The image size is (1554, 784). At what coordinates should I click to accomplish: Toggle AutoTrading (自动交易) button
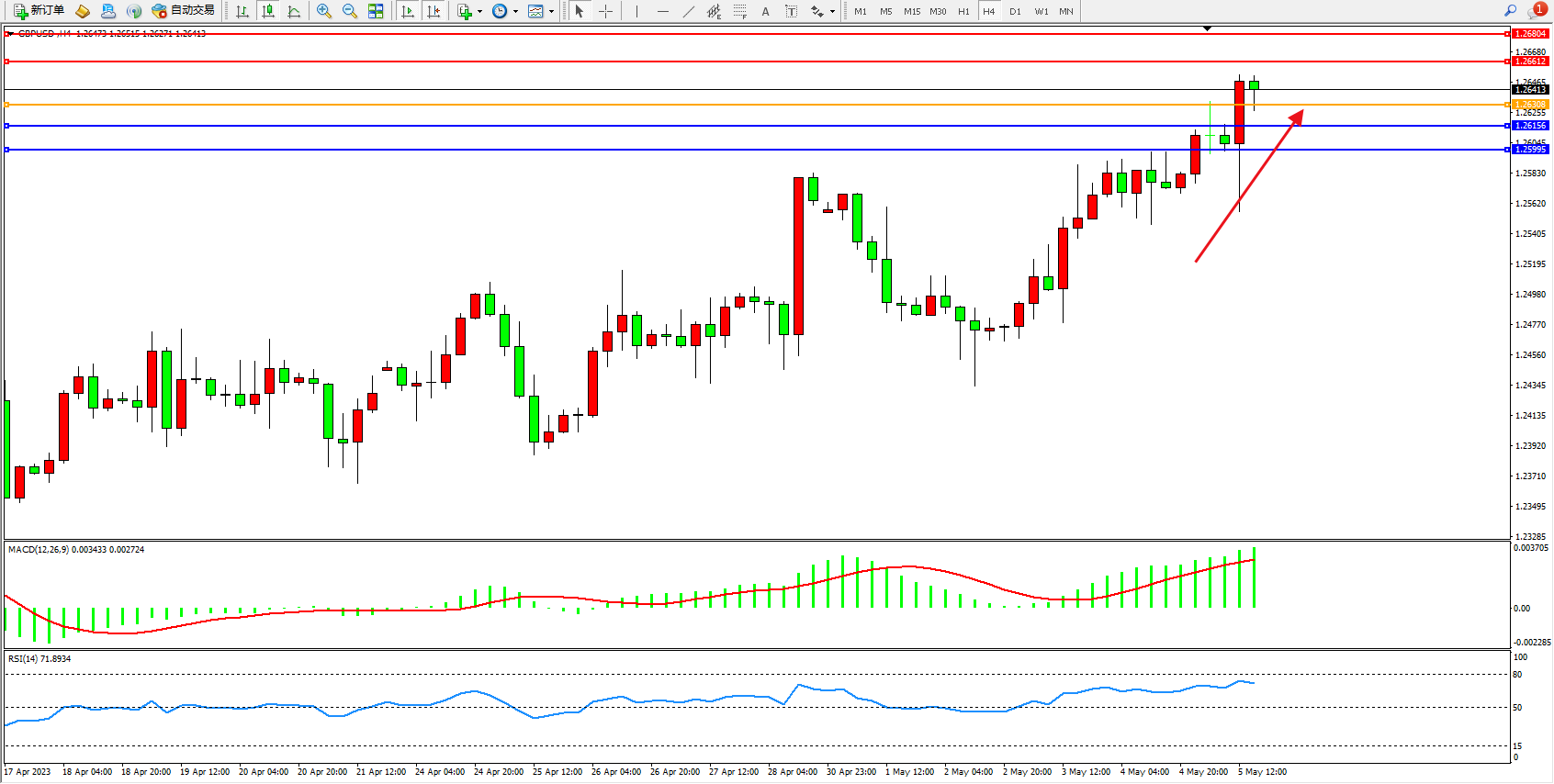pos(183,11)
